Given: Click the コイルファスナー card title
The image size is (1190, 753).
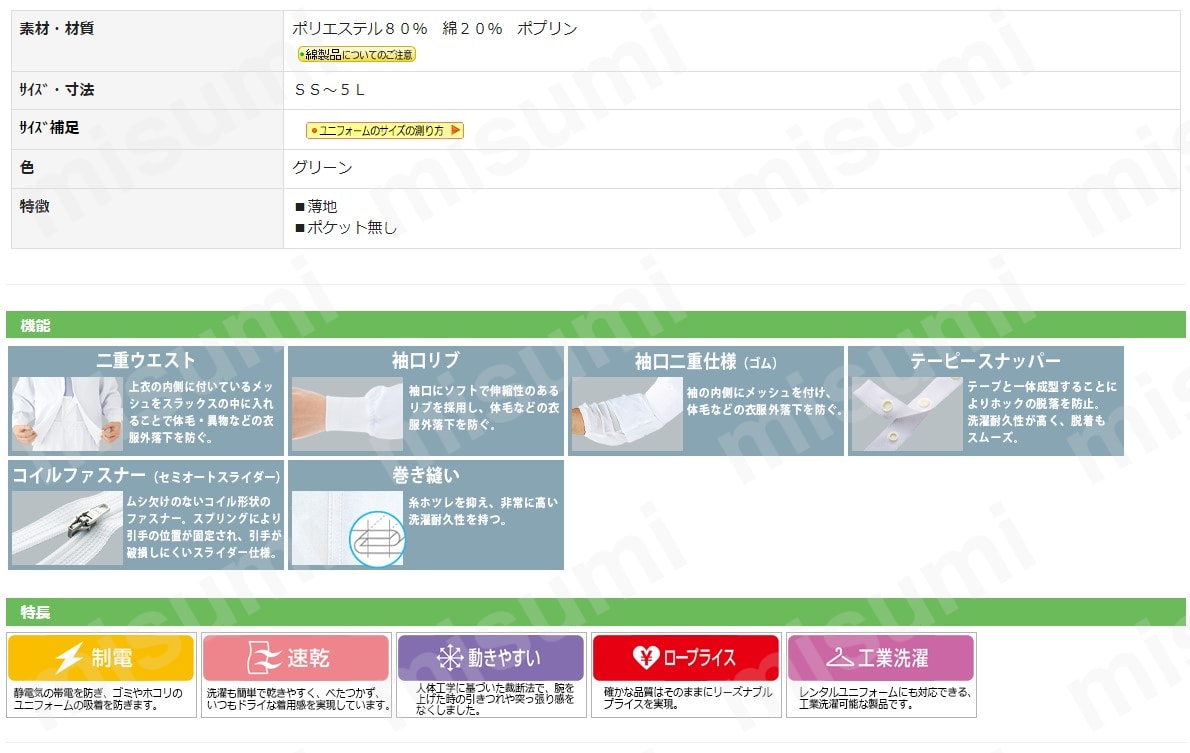Looking at the screenshot, I should [x=146, y=475].
